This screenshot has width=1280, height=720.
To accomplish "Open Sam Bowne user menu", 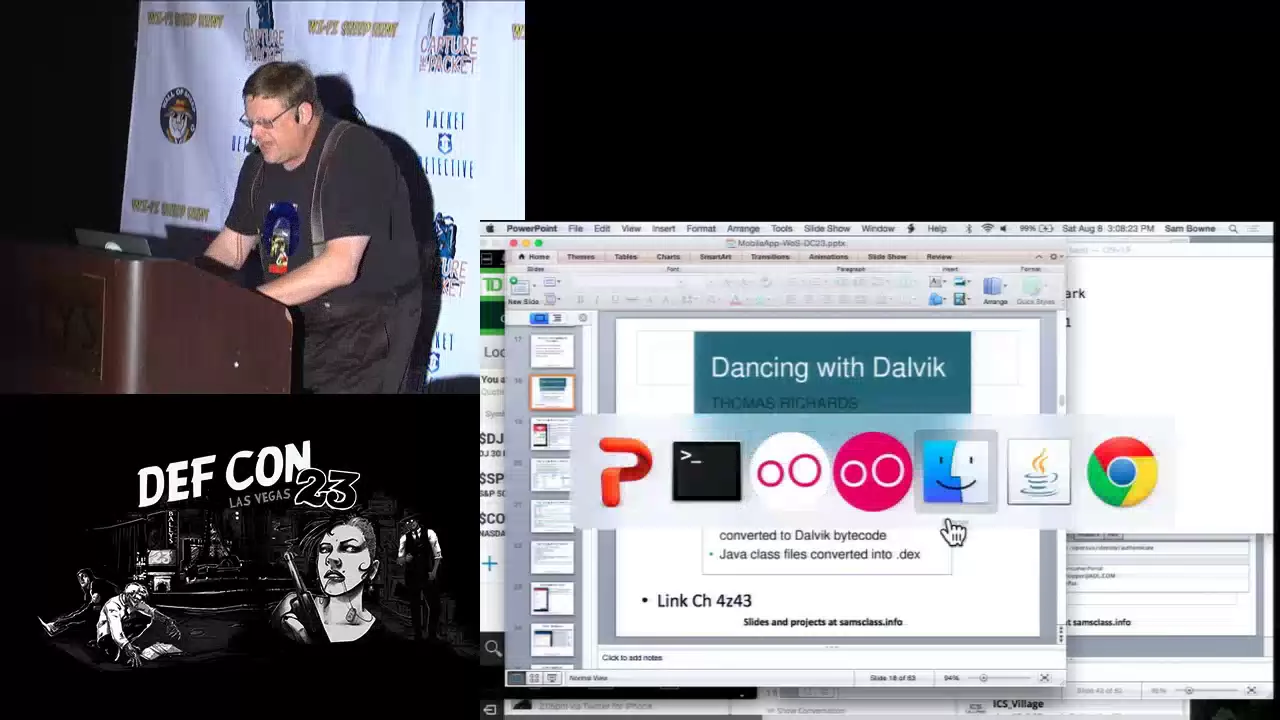I will [1189, 228].
